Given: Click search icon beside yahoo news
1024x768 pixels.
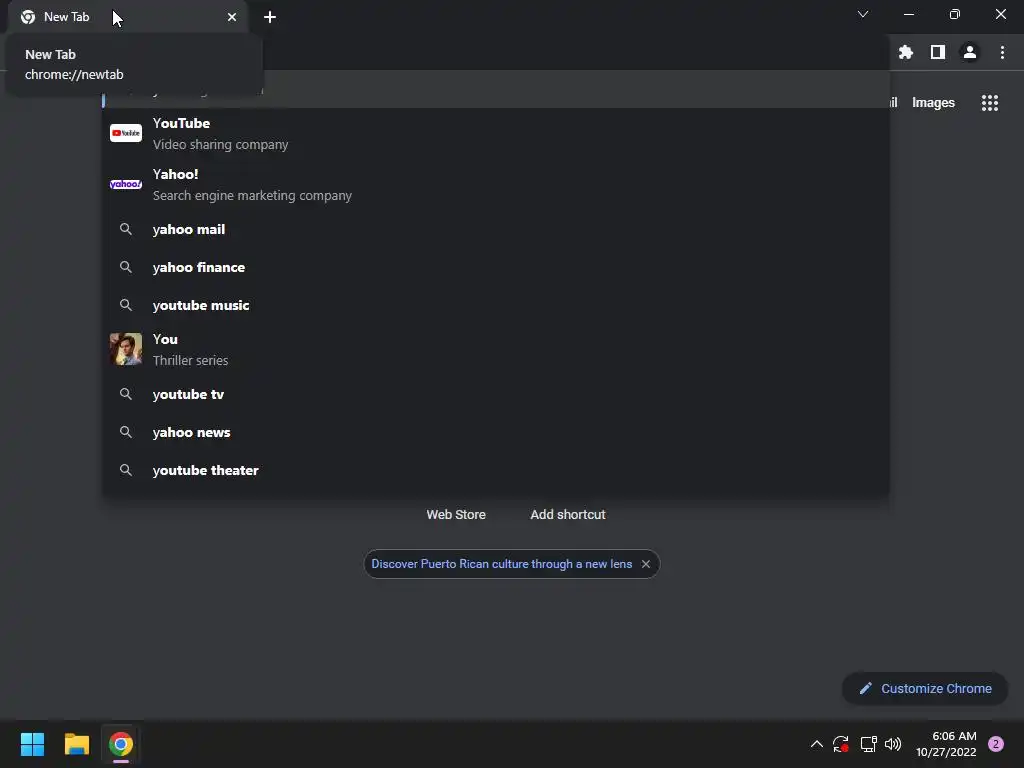Looking at the screenshot, I should click(125, 432).
